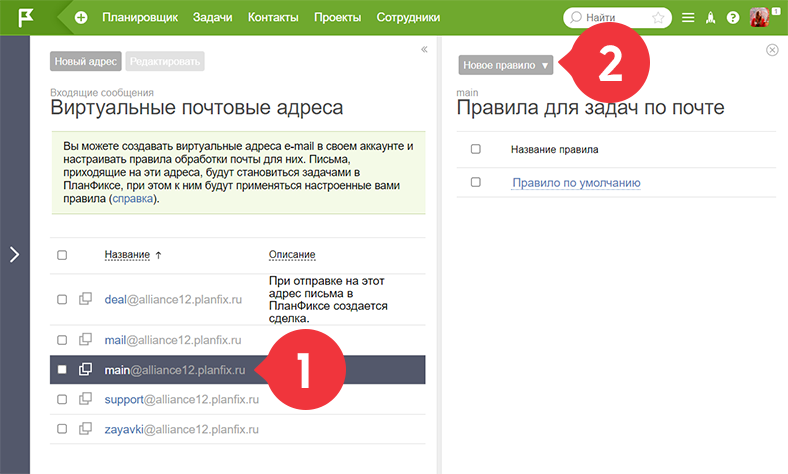This screenshot has height=474, width=788.
Task: Check the deal@alliance12 row checkbox
Action: (x=62, y=300)
